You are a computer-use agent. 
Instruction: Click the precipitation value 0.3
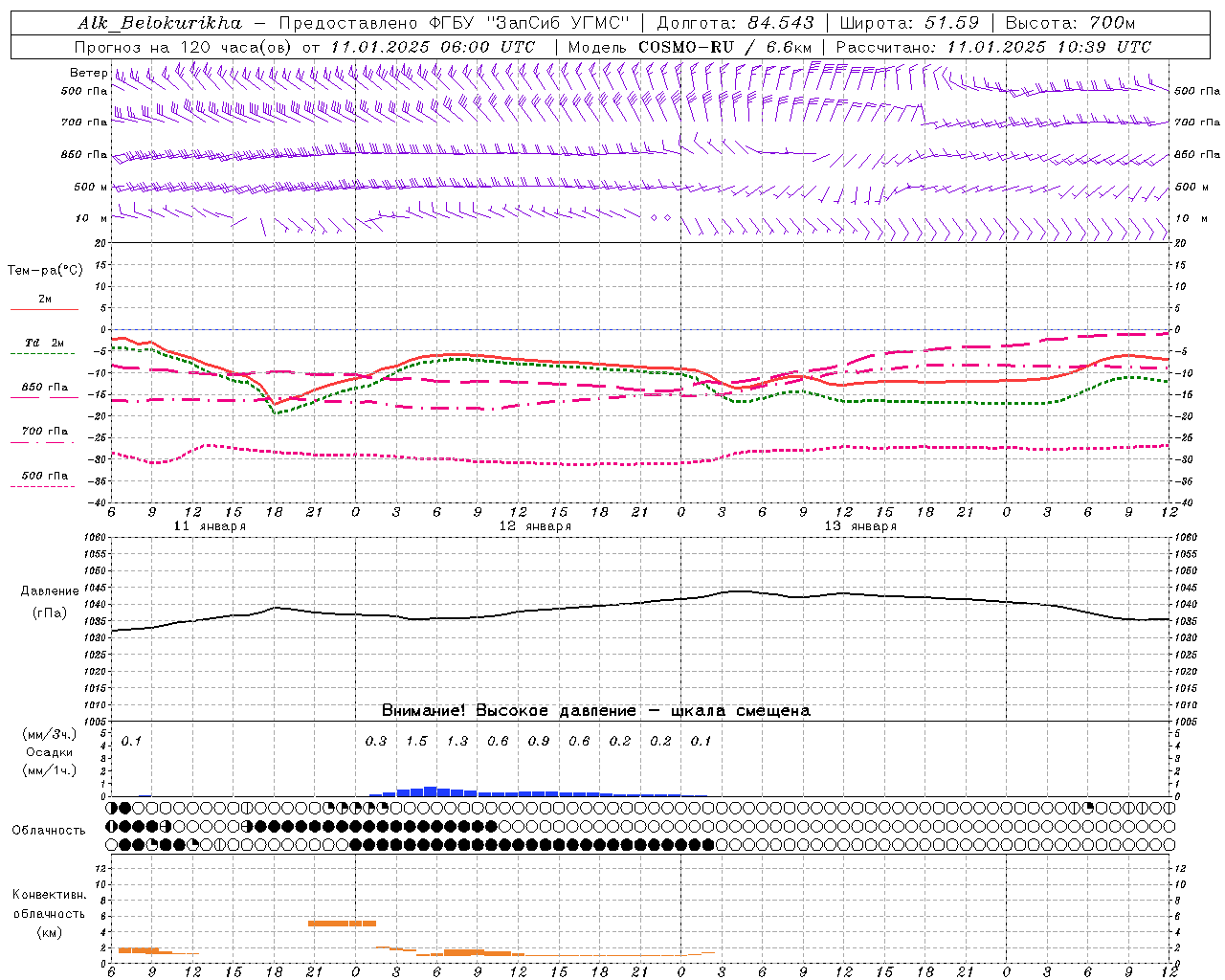tap(376, 741)
